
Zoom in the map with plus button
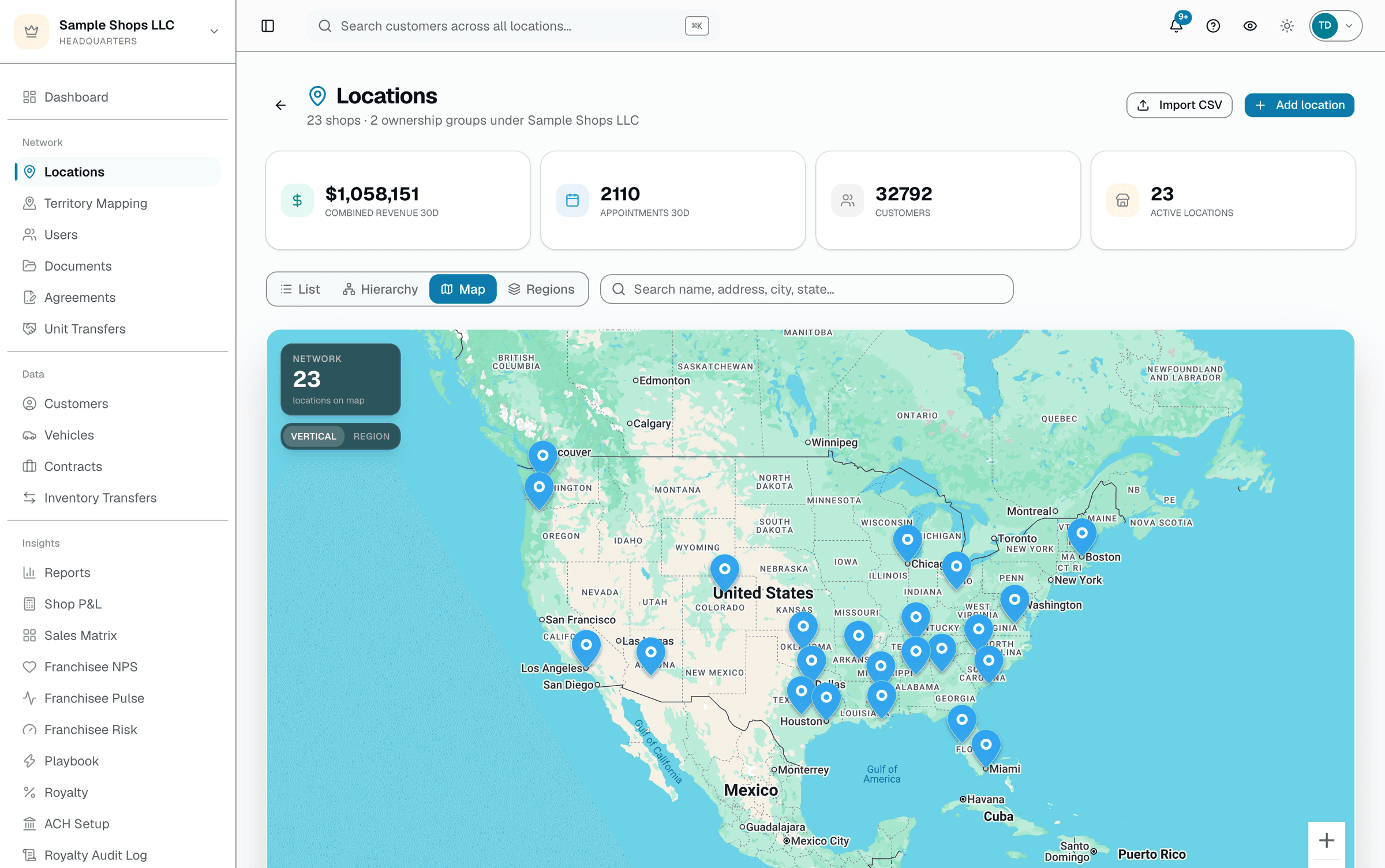(1327, 840)
